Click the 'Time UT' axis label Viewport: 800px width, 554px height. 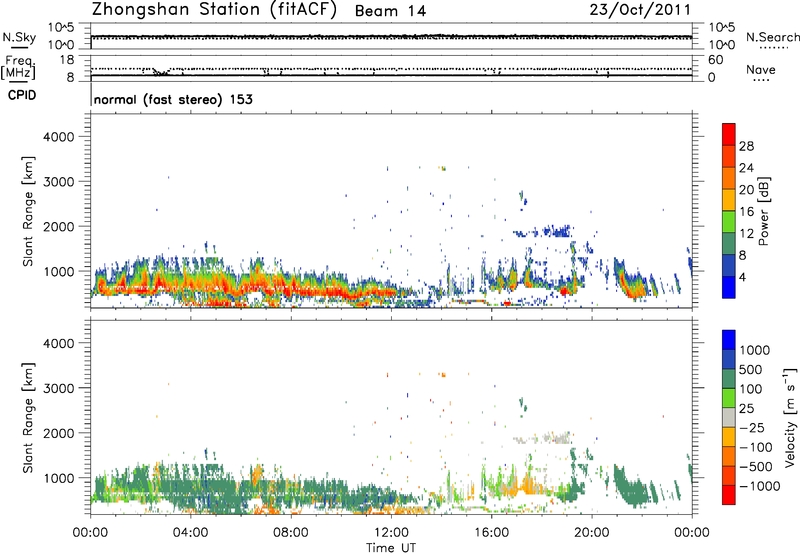[391, 548]
